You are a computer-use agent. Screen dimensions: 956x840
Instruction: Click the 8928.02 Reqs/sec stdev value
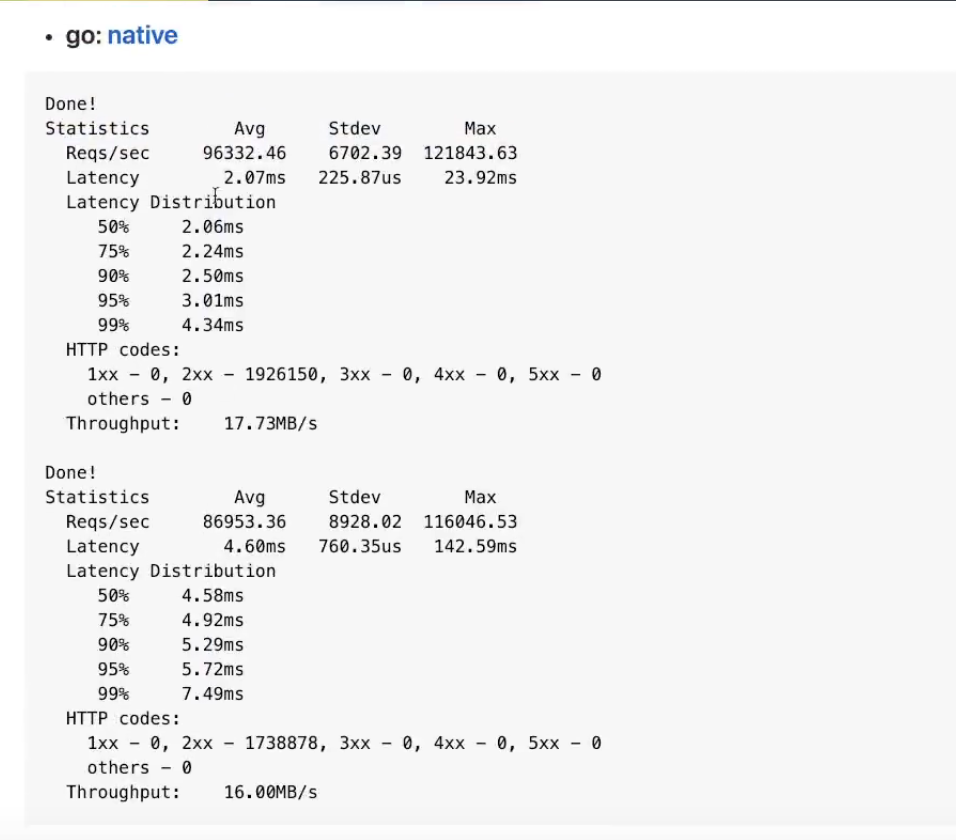point(364,522)
